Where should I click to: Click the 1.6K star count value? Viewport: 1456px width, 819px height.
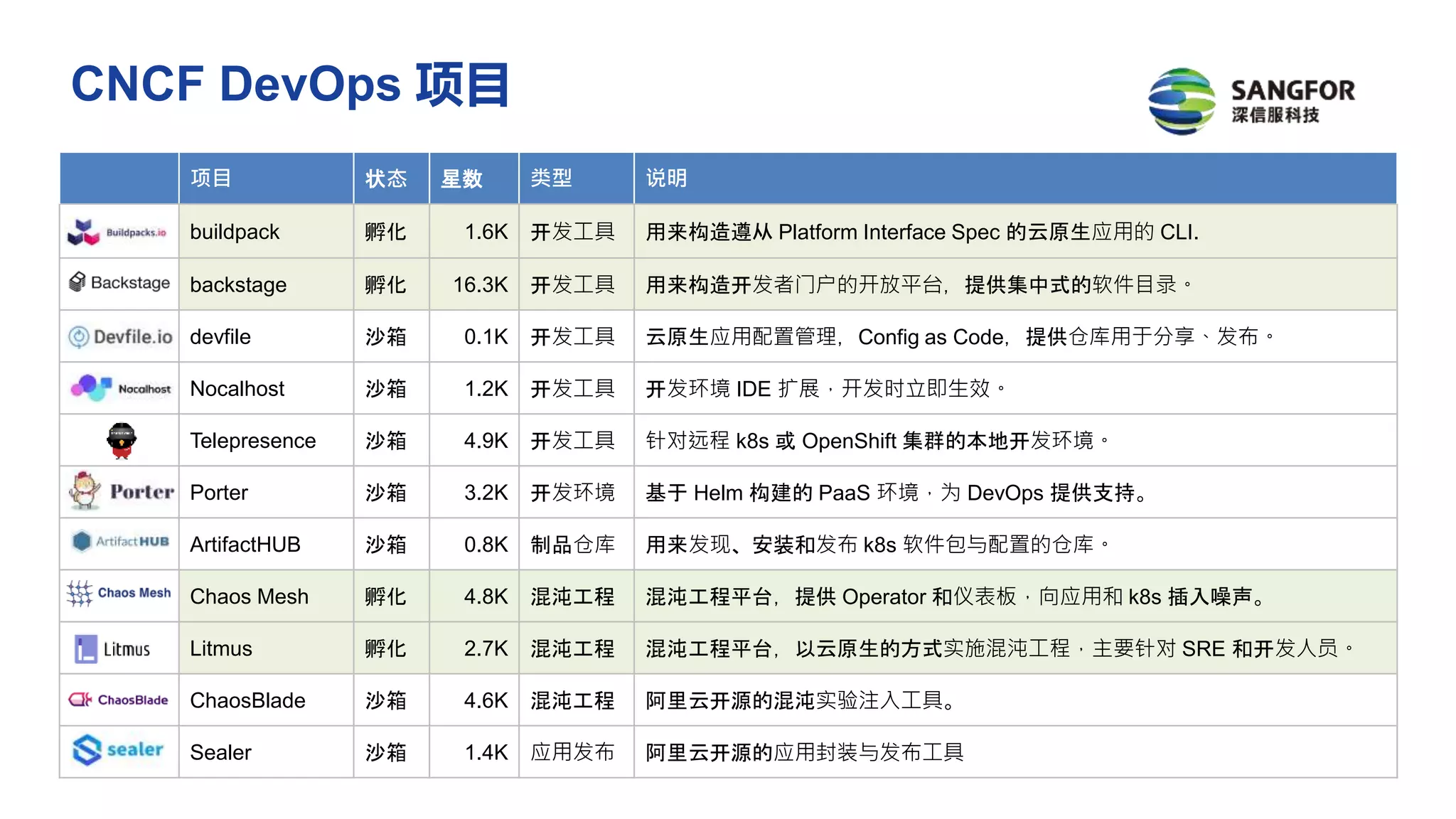[486, 232]
